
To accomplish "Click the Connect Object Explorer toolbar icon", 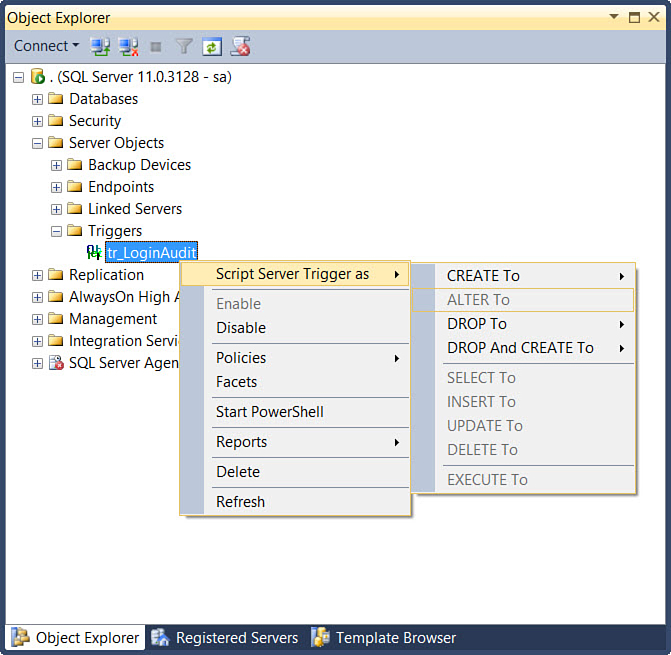I will coord(100,46).
